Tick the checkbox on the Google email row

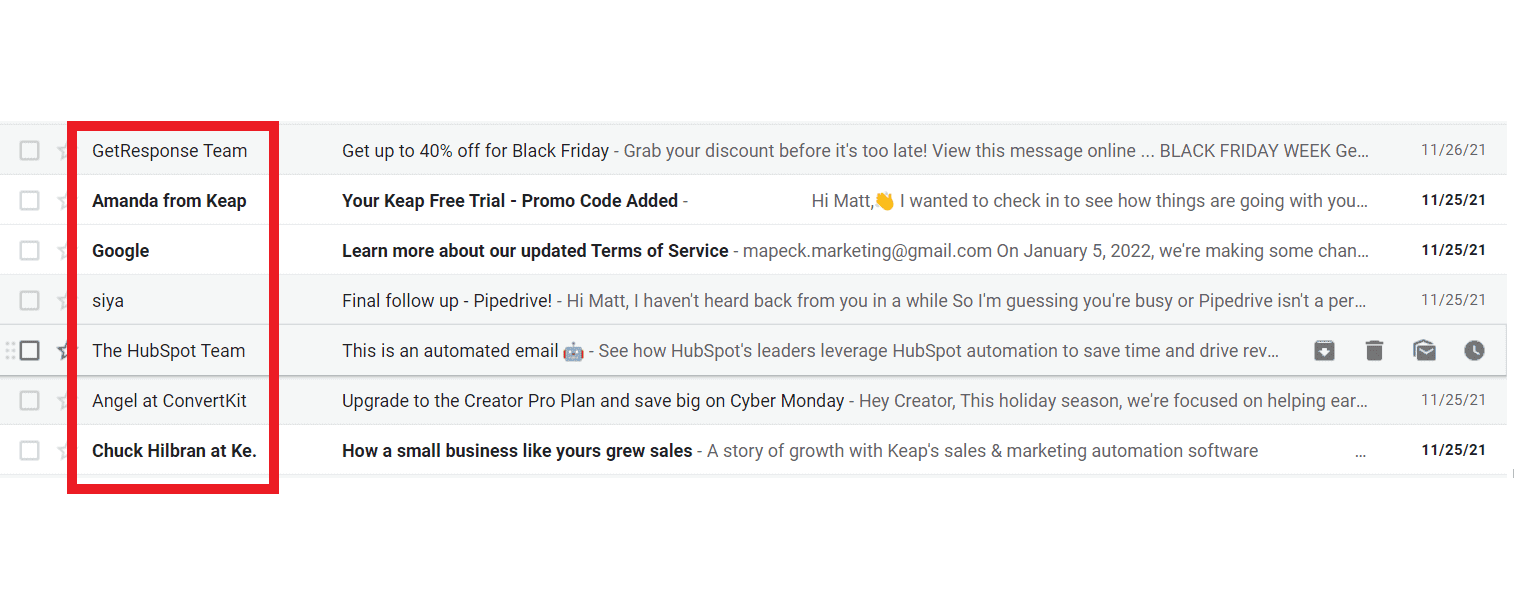coord(29,250)
